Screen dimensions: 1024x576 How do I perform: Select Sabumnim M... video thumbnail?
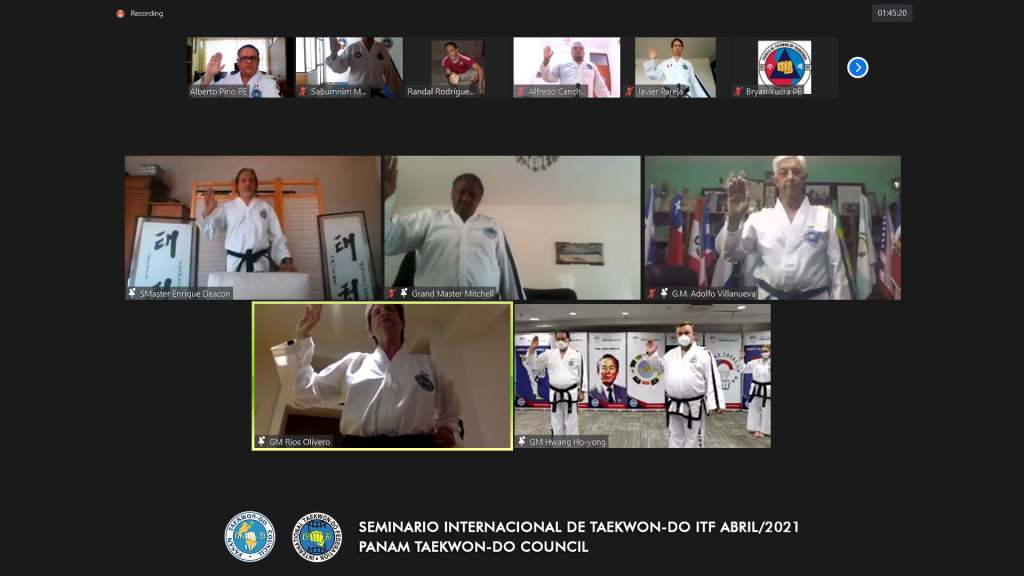pos(349,66)
